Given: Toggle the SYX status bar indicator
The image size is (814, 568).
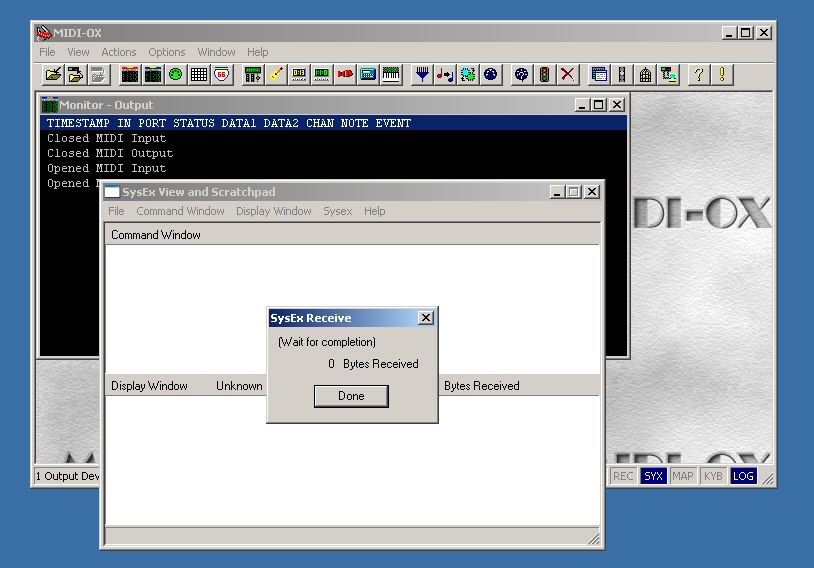Looking at the screenshot, I should coord(653,476).
